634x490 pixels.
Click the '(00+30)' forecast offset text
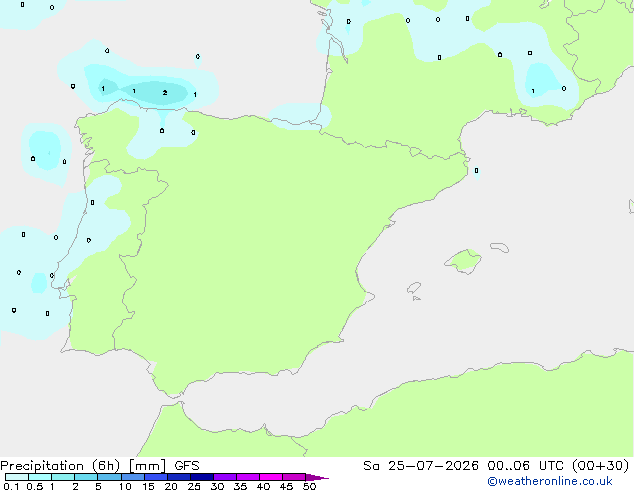pos(600,466)
